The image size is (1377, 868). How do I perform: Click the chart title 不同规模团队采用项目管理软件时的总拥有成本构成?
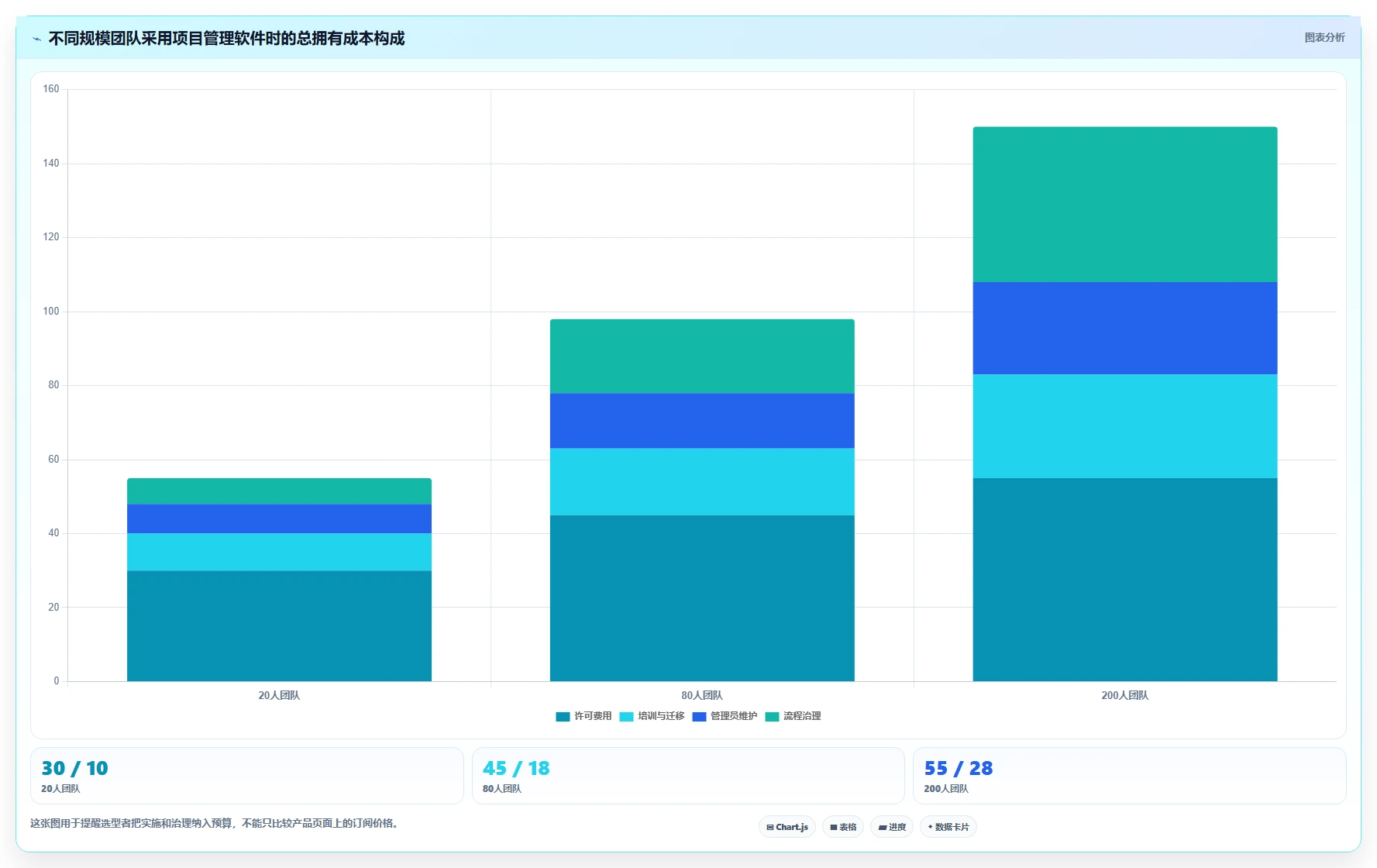click(x=226, y=38)
